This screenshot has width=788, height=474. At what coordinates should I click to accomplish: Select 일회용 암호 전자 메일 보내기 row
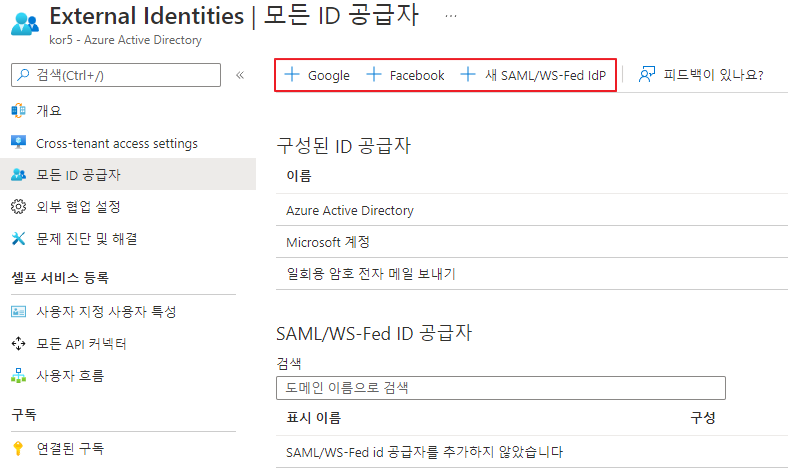(x=532, y=273)
